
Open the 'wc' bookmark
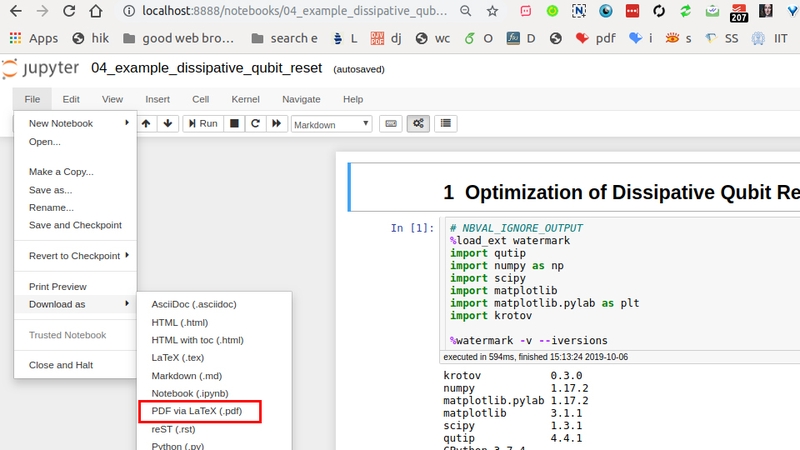(x=433, y=38)
